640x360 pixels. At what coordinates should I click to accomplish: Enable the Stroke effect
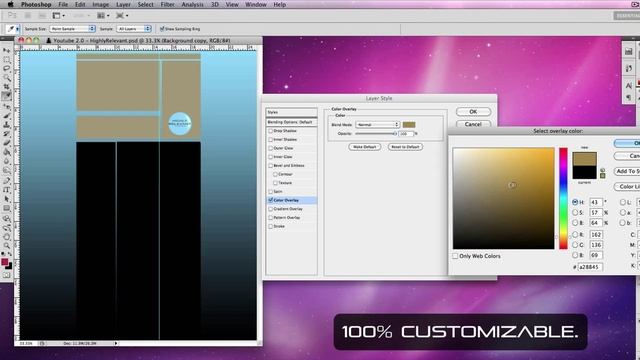coord(270,226)
